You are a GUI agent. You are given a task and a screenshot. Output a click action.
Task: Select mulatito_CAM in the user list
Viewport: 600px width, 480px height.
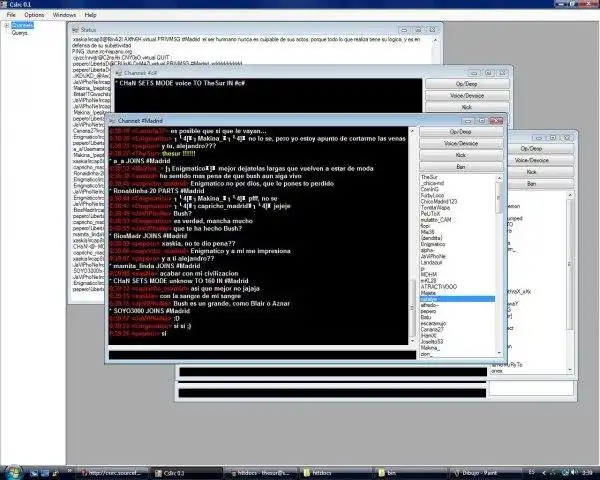[436, 220]
